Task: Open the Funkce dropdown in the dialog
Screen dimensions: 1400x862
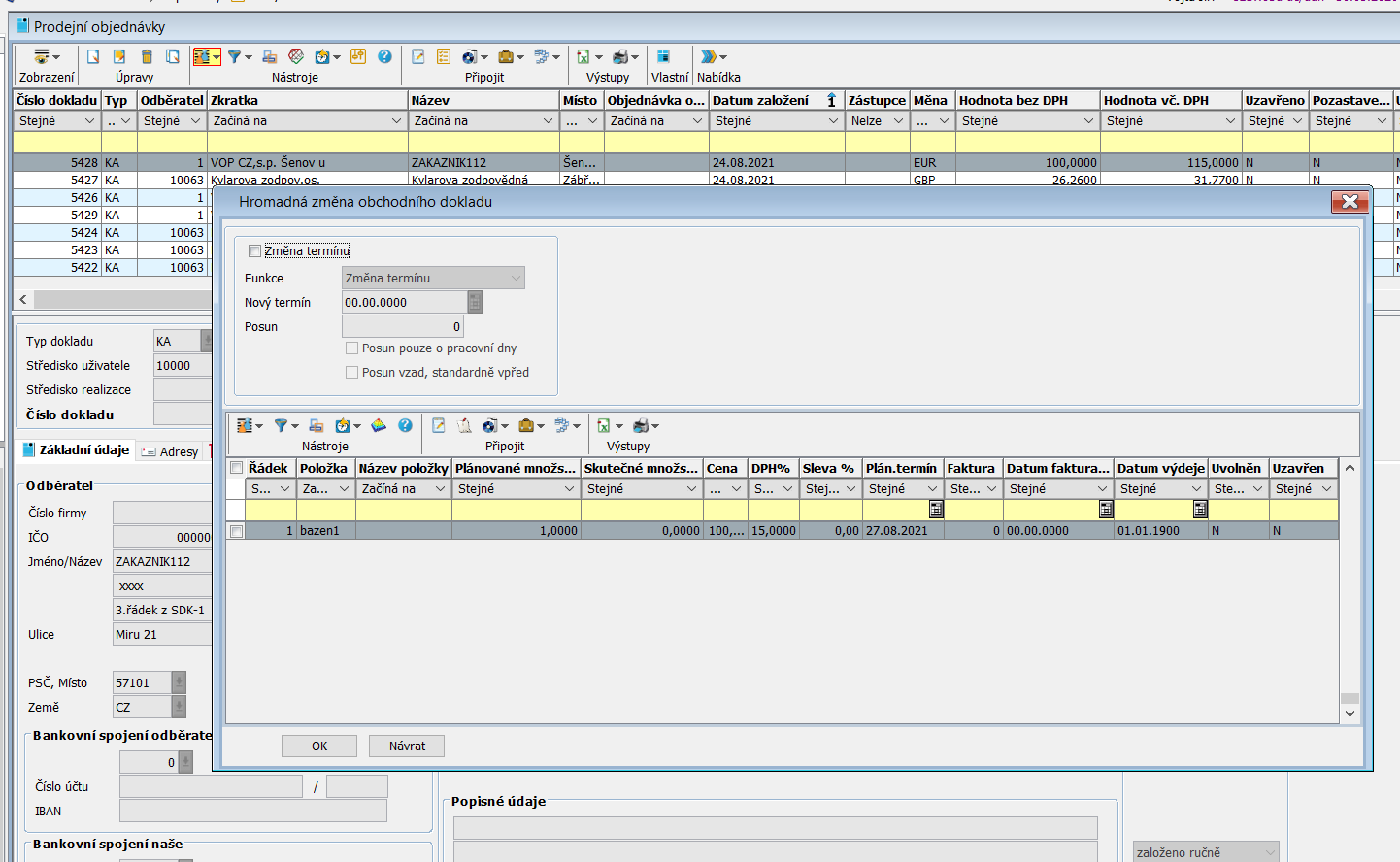Action: tap(433, 279)
